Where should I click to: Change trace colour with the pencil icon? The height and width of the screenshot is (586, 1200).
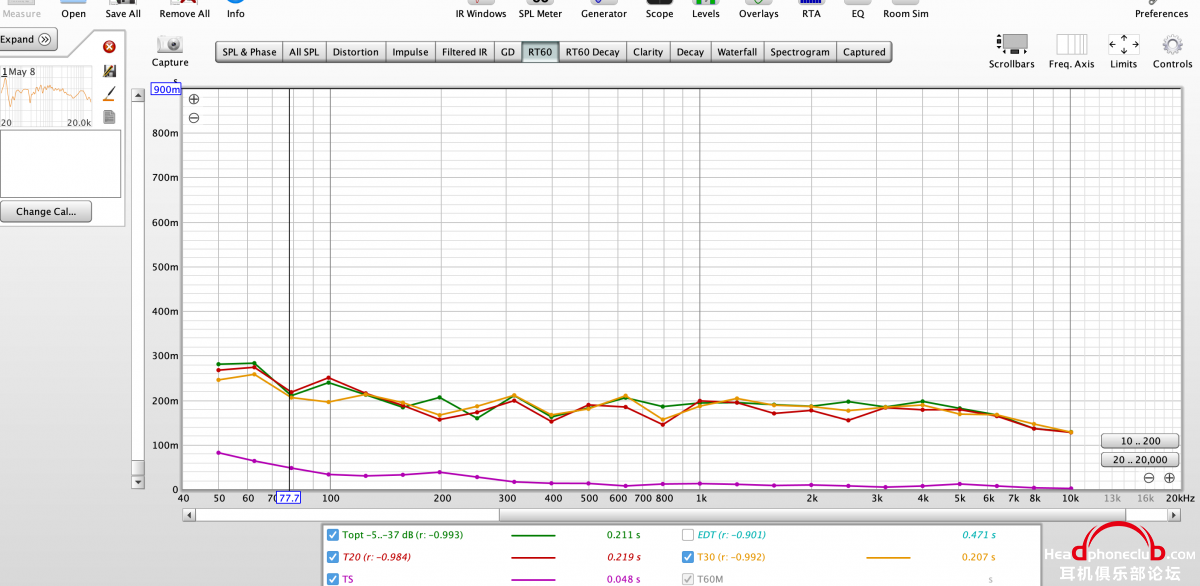click(x=109, y=93)
